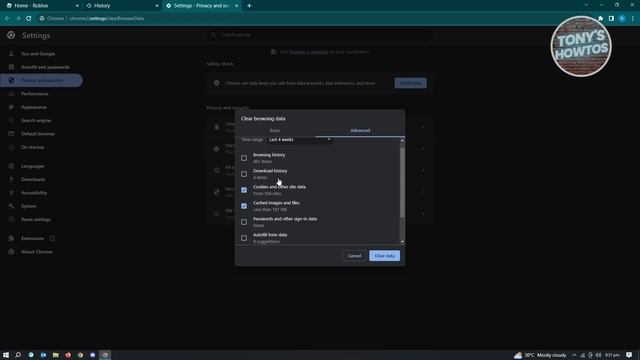Click the Settings Chrome logo icon
640x360 pixels.
pos(11,36)
